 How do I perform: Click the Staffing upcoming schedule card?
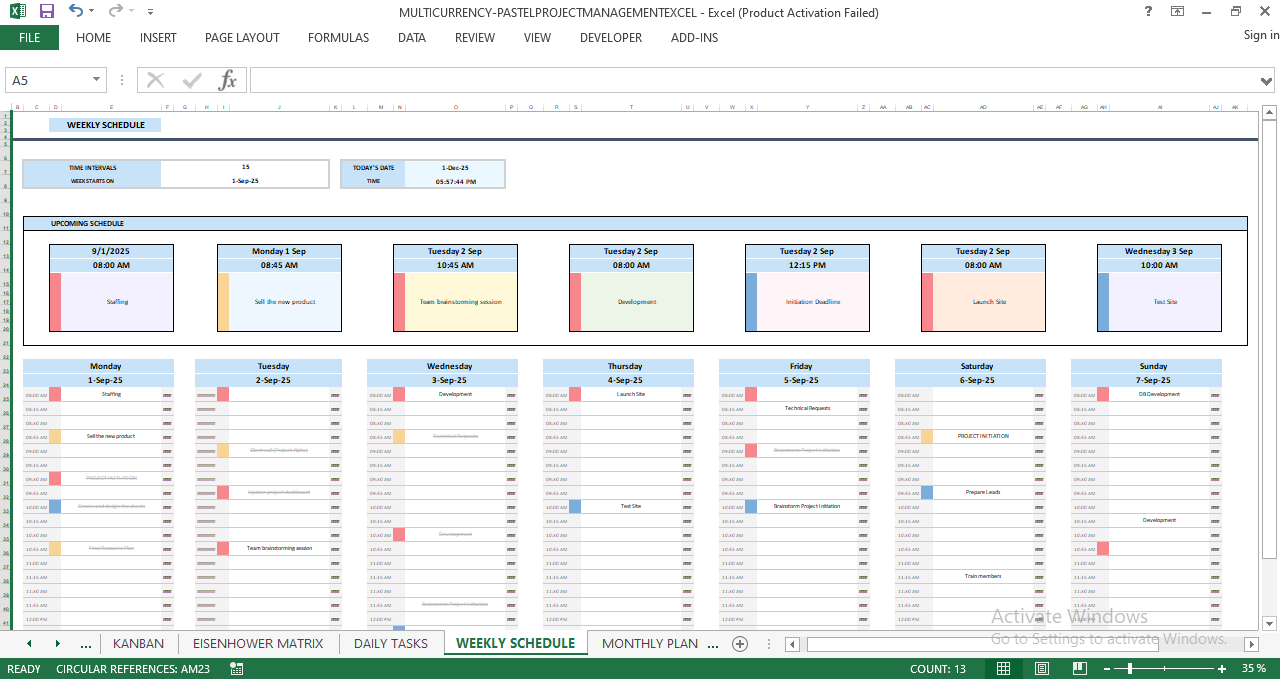pos(111,301)
